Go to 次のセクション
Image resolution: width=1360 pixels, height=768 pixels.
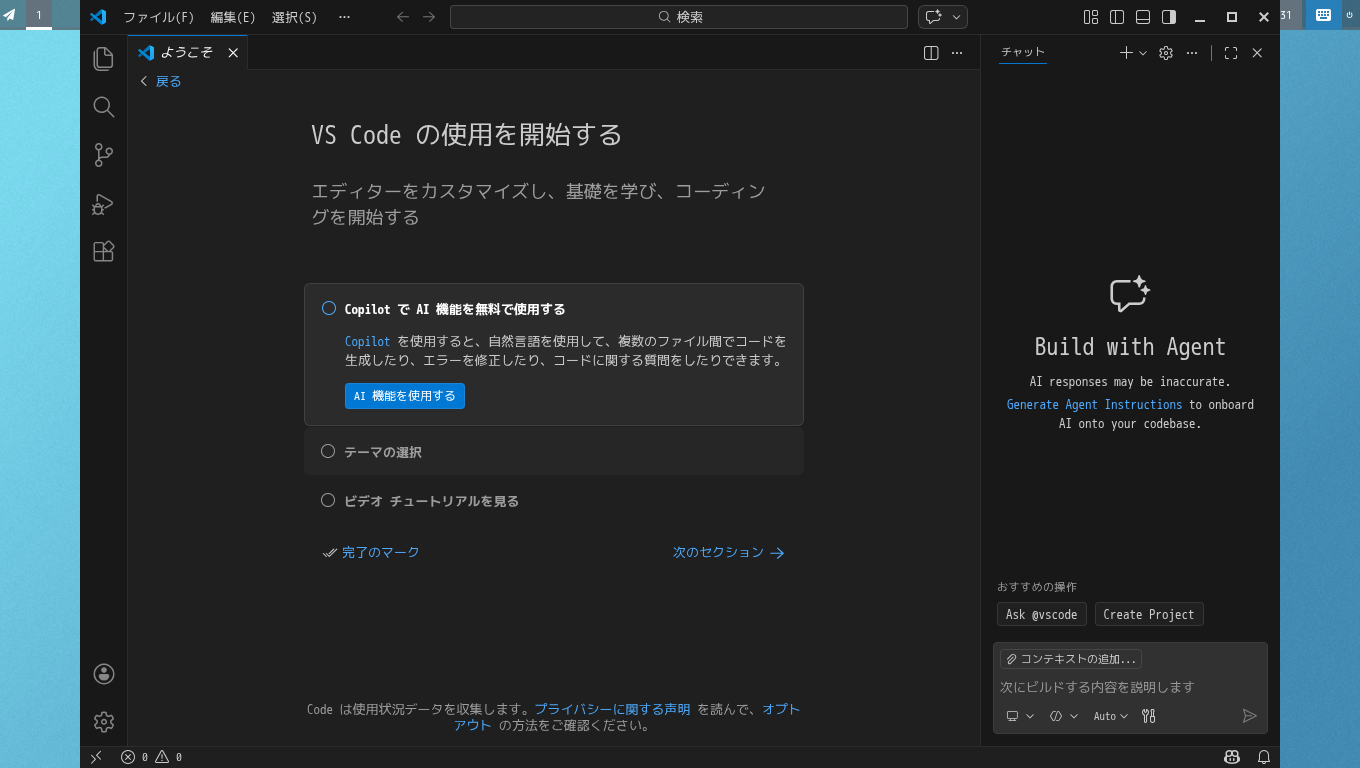pos(729,552)
